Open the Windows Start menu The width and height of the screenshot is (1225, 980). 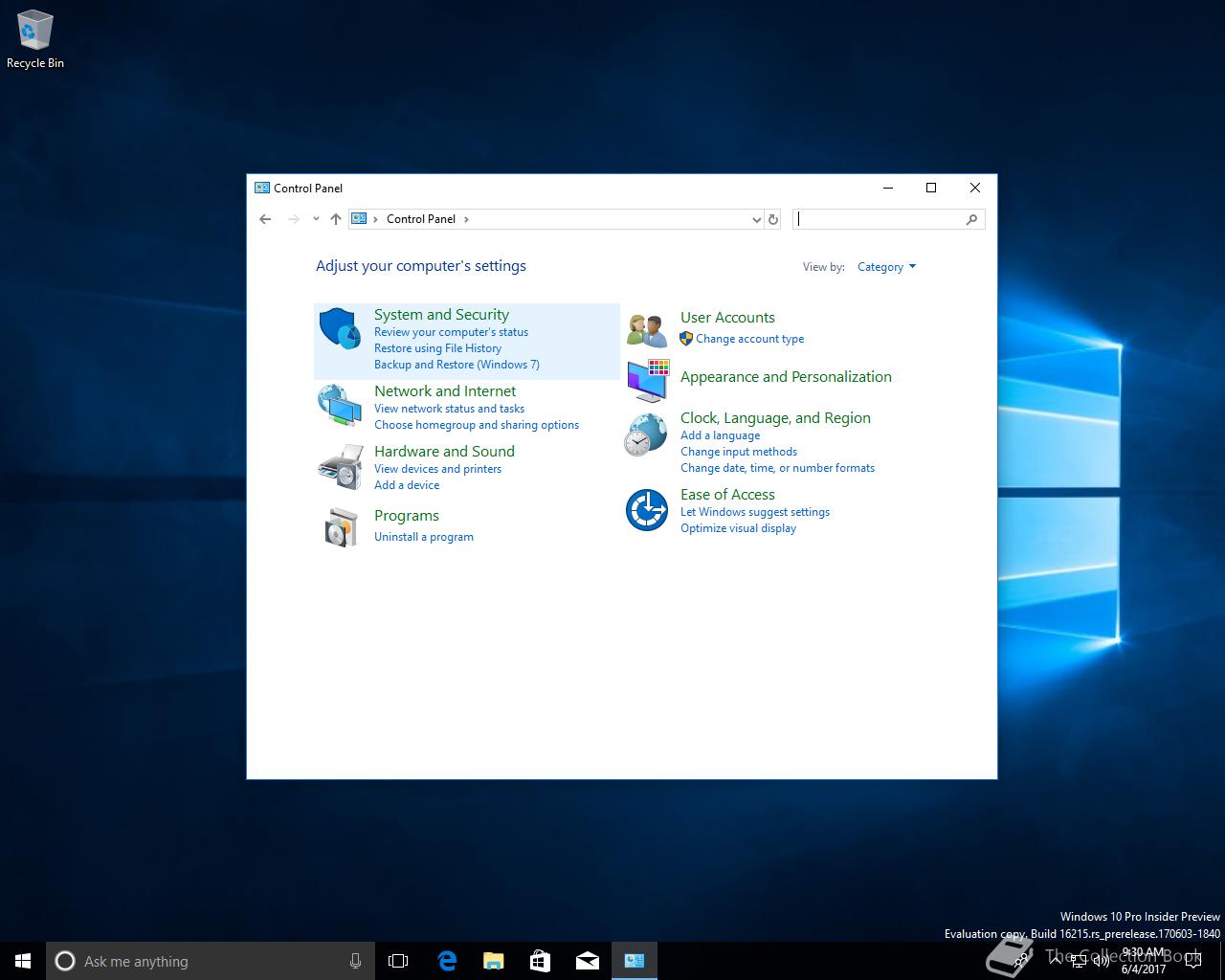coord(23,961)
